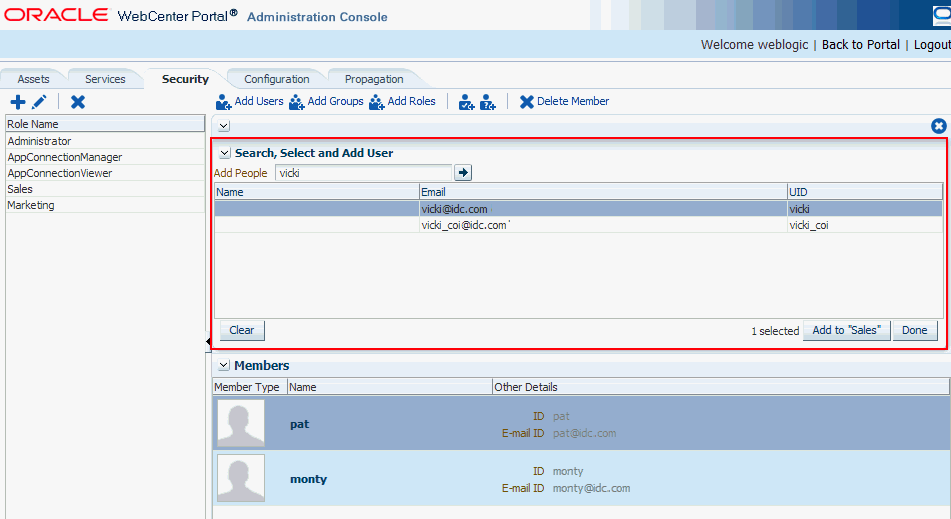Screen dimensions: 951x519
Task: Follow the Back to Portal link
Action: click(861, 45)
